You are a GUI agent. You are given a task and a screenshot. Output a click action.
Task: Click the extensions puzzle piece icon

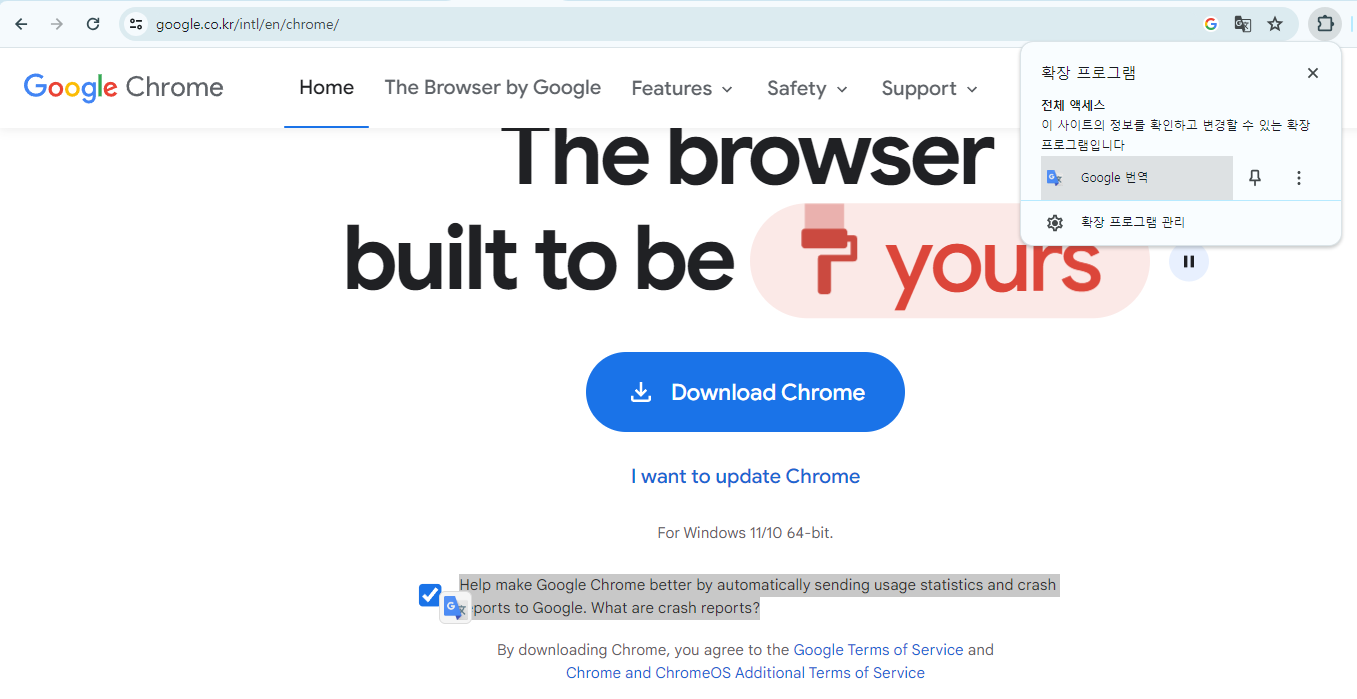[x=1325, y=24]
